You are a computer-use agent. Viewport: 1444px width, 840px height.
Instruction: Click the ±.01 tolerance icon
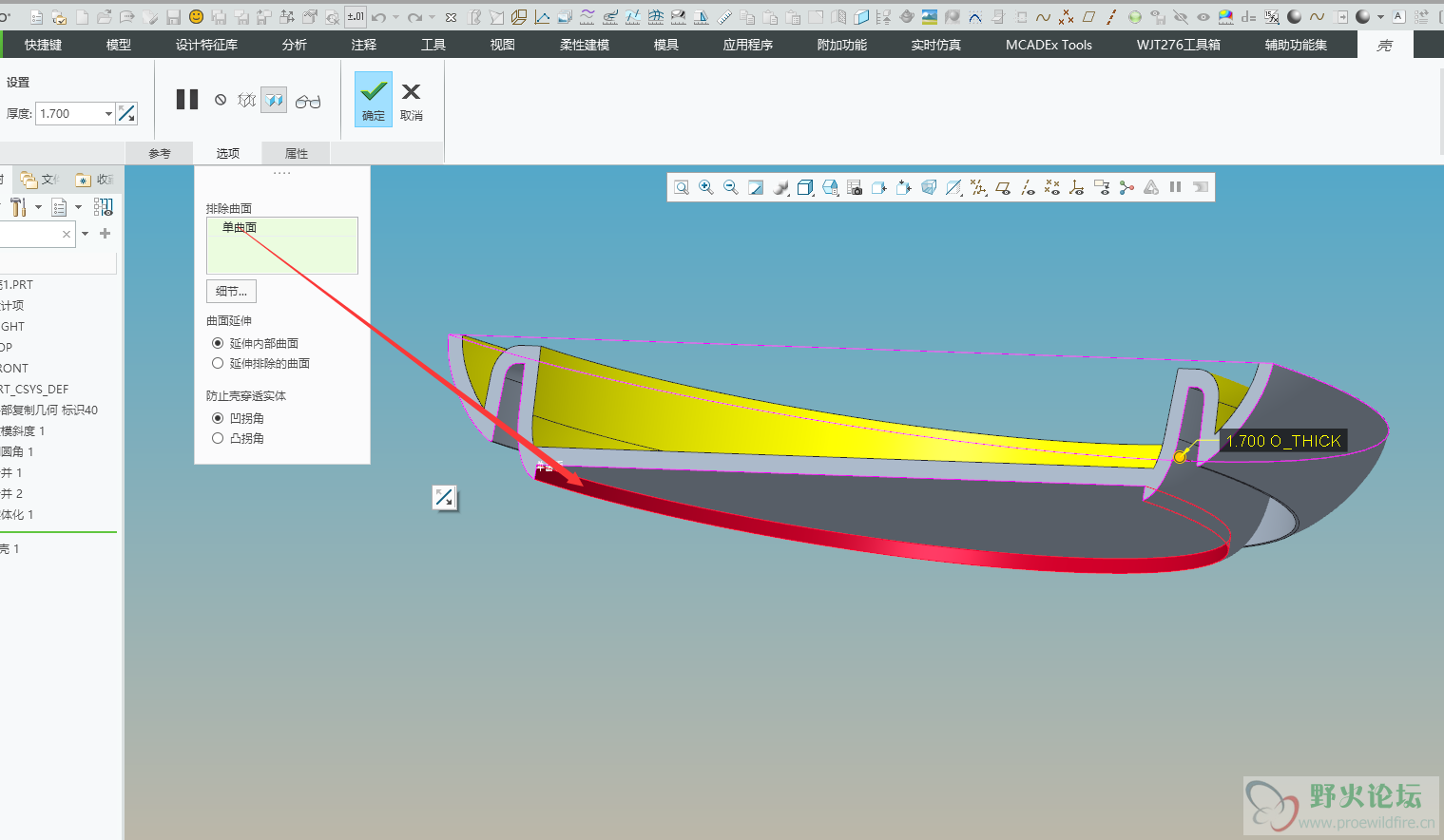click(x=356, y=17)
